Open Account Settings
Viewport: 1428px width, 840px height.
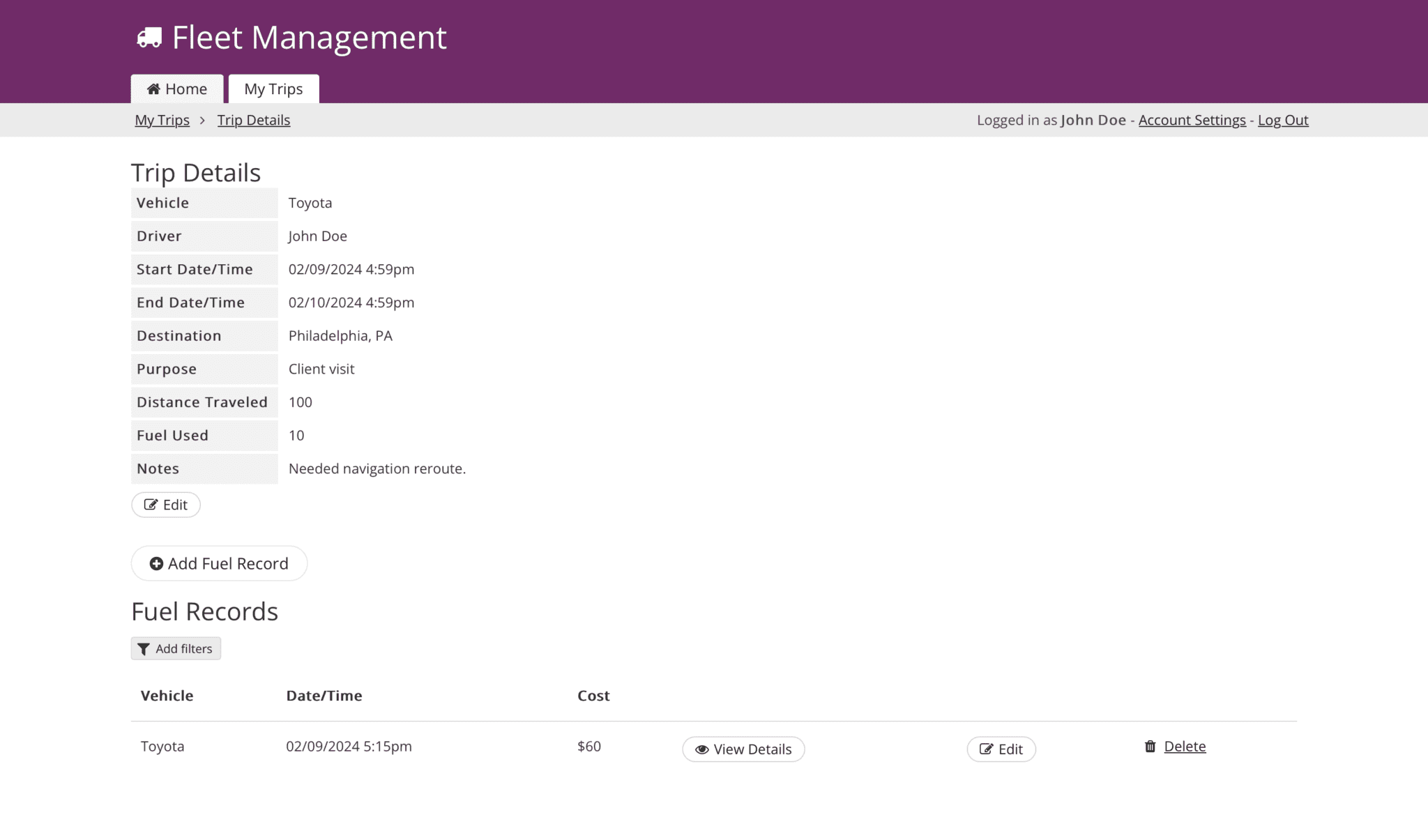1192,120
